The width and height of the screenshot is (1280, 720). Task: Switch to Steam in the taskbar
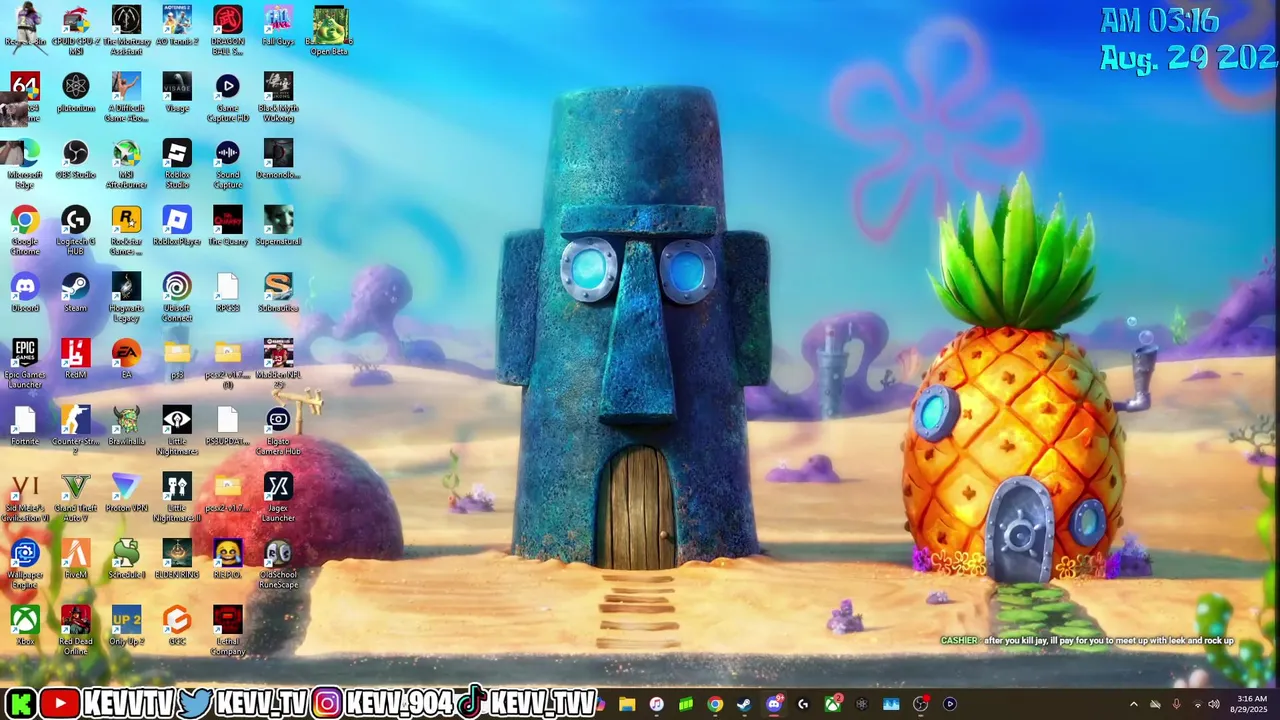744,704
